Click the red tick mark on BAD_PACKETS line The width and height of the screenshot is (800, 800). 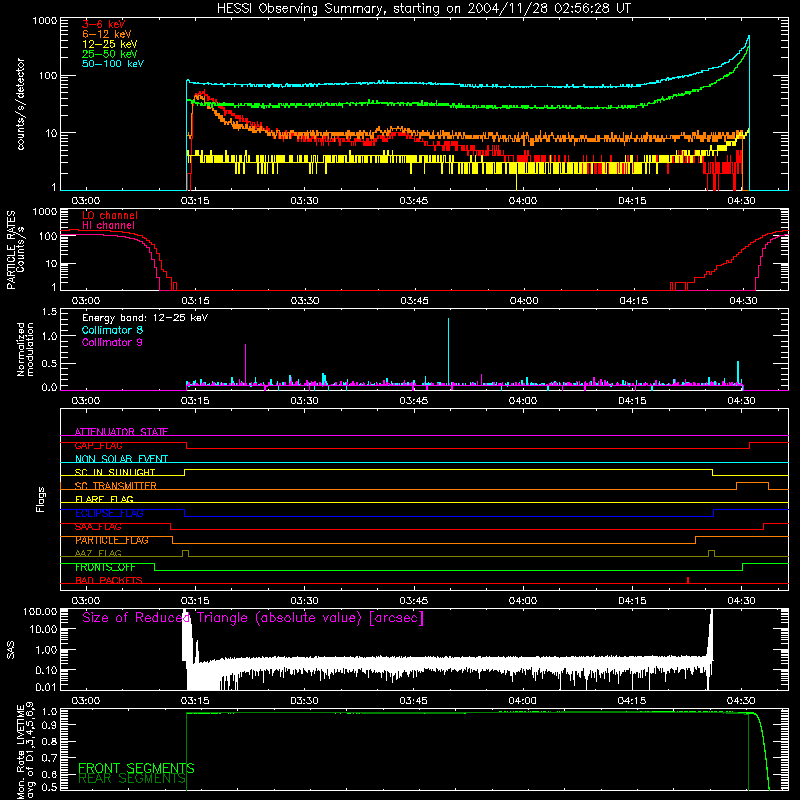point(688,580)
